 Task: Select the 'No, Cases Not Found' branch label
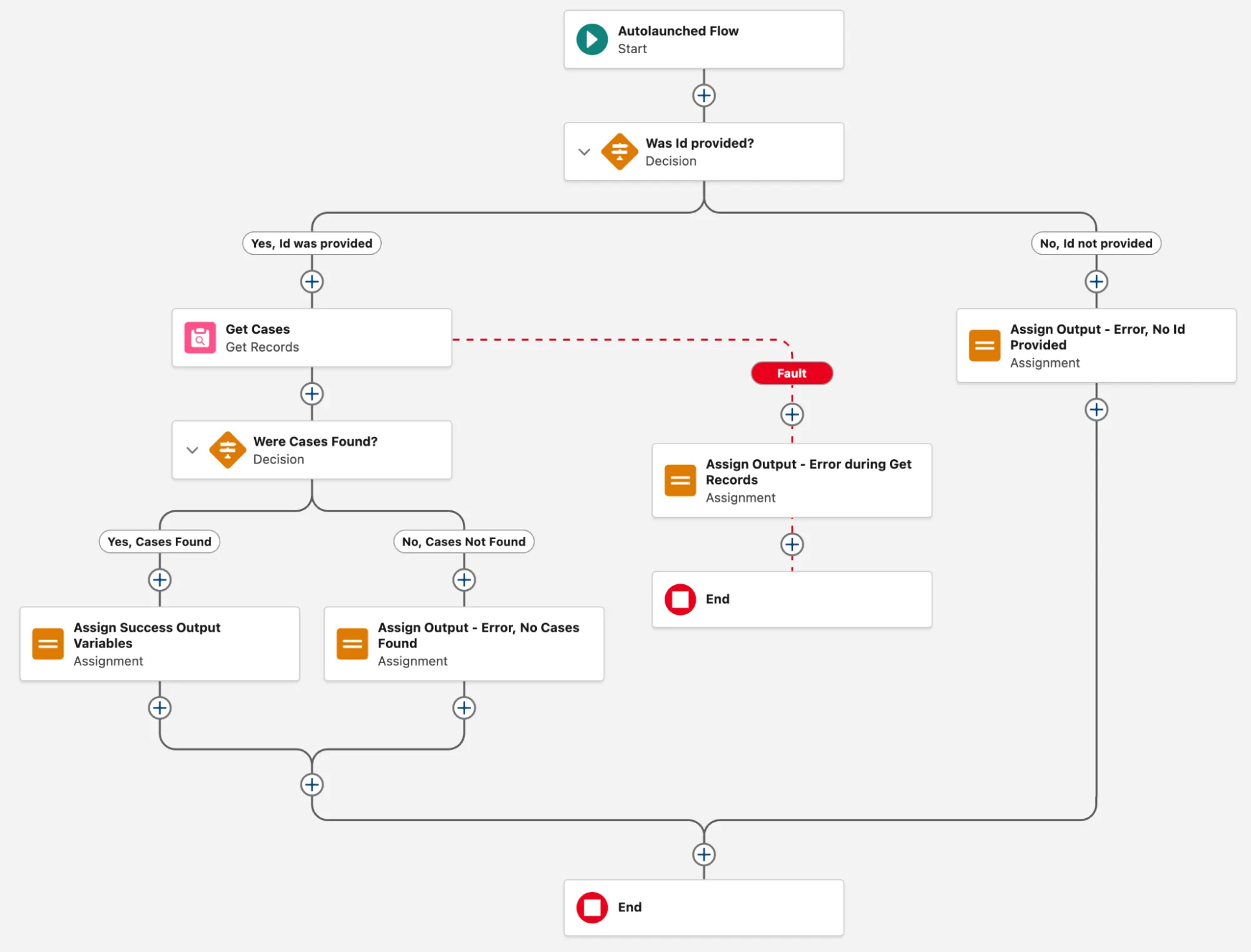click(x=464, y=542)
